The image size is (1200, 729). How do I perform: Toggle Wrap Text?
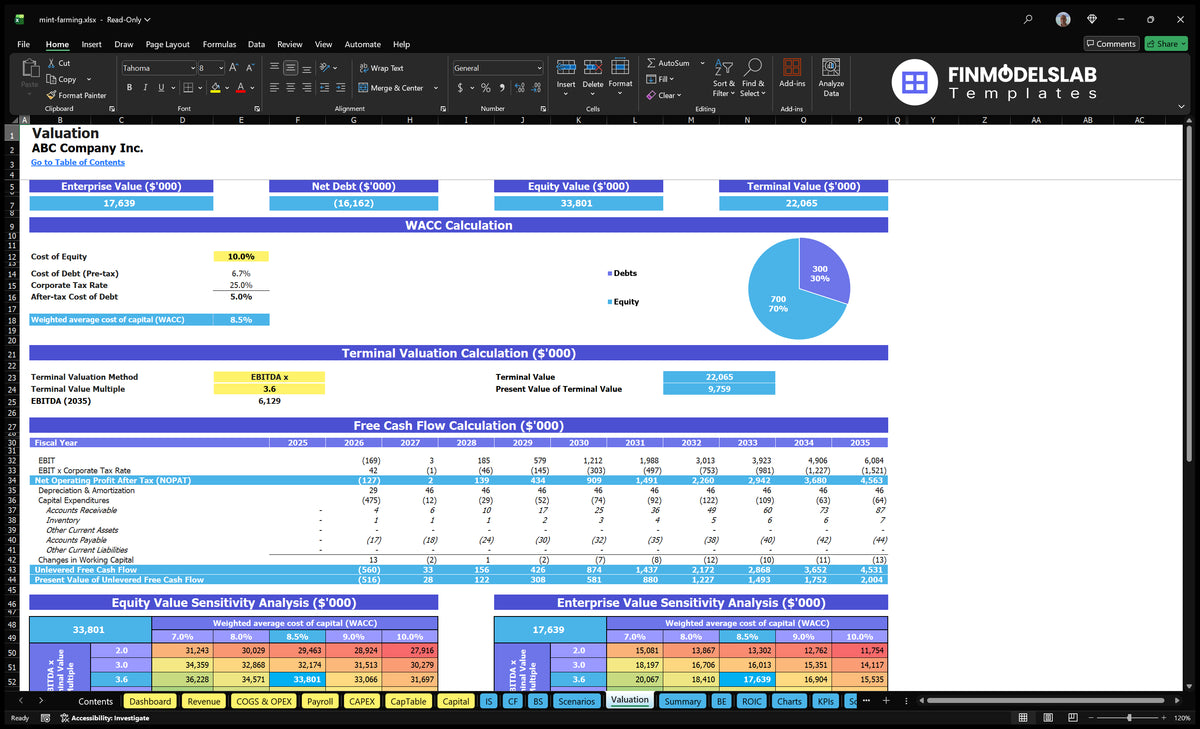click(x=381, y=68)
